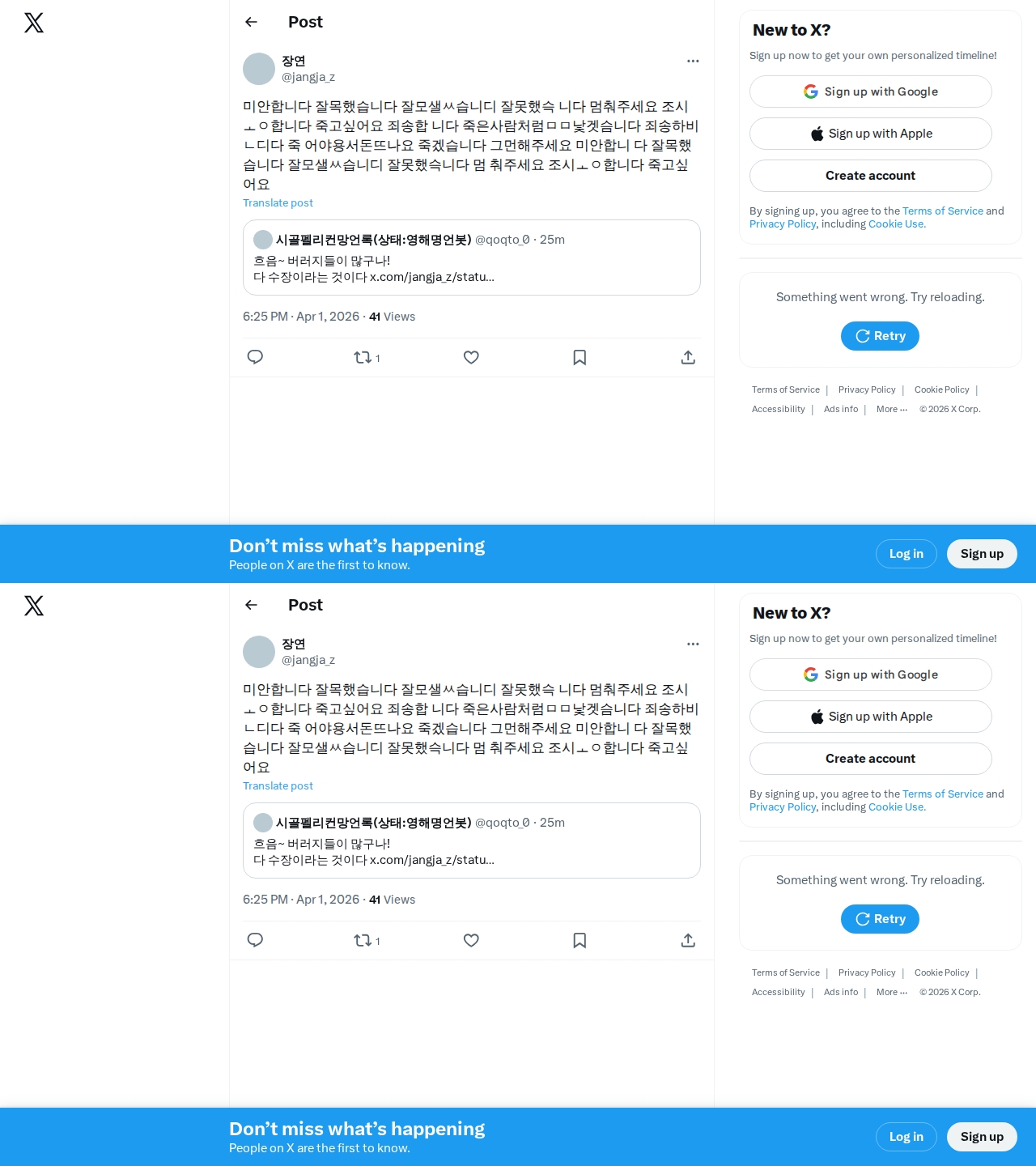1036x1166 pixels.
Task: Sign up with Google in the upper sidebar
Action: pos(871,91)
